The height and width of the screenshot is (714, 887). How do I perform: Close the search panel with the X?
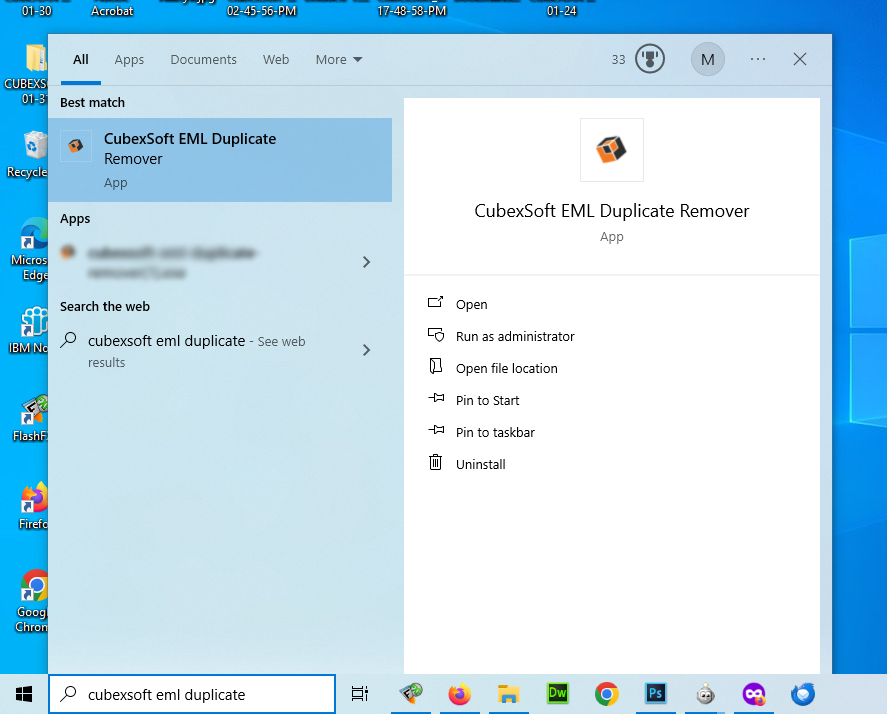point(799,59)
